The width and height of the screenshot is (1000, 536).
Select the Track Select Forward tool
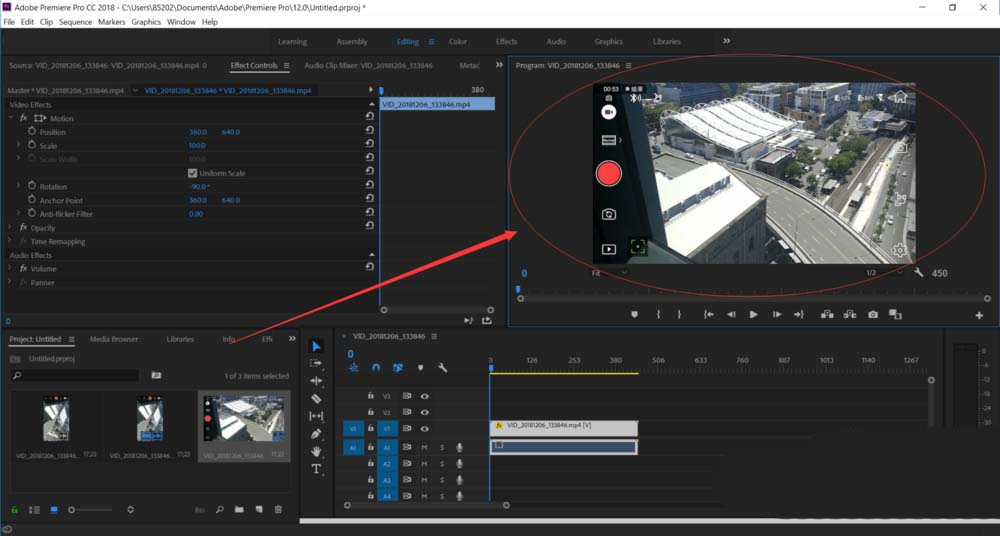(316, 363)
